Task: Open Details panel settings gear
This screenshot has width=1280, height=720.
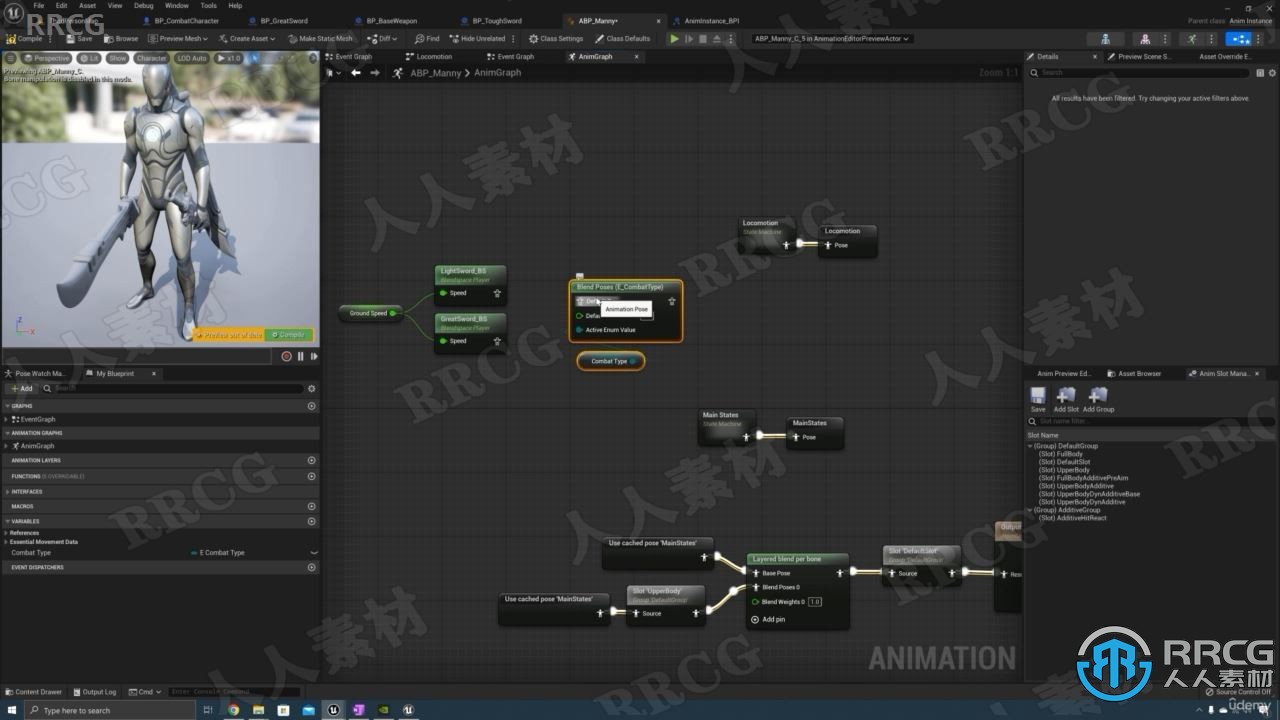Action: [x=1271, y=73]
